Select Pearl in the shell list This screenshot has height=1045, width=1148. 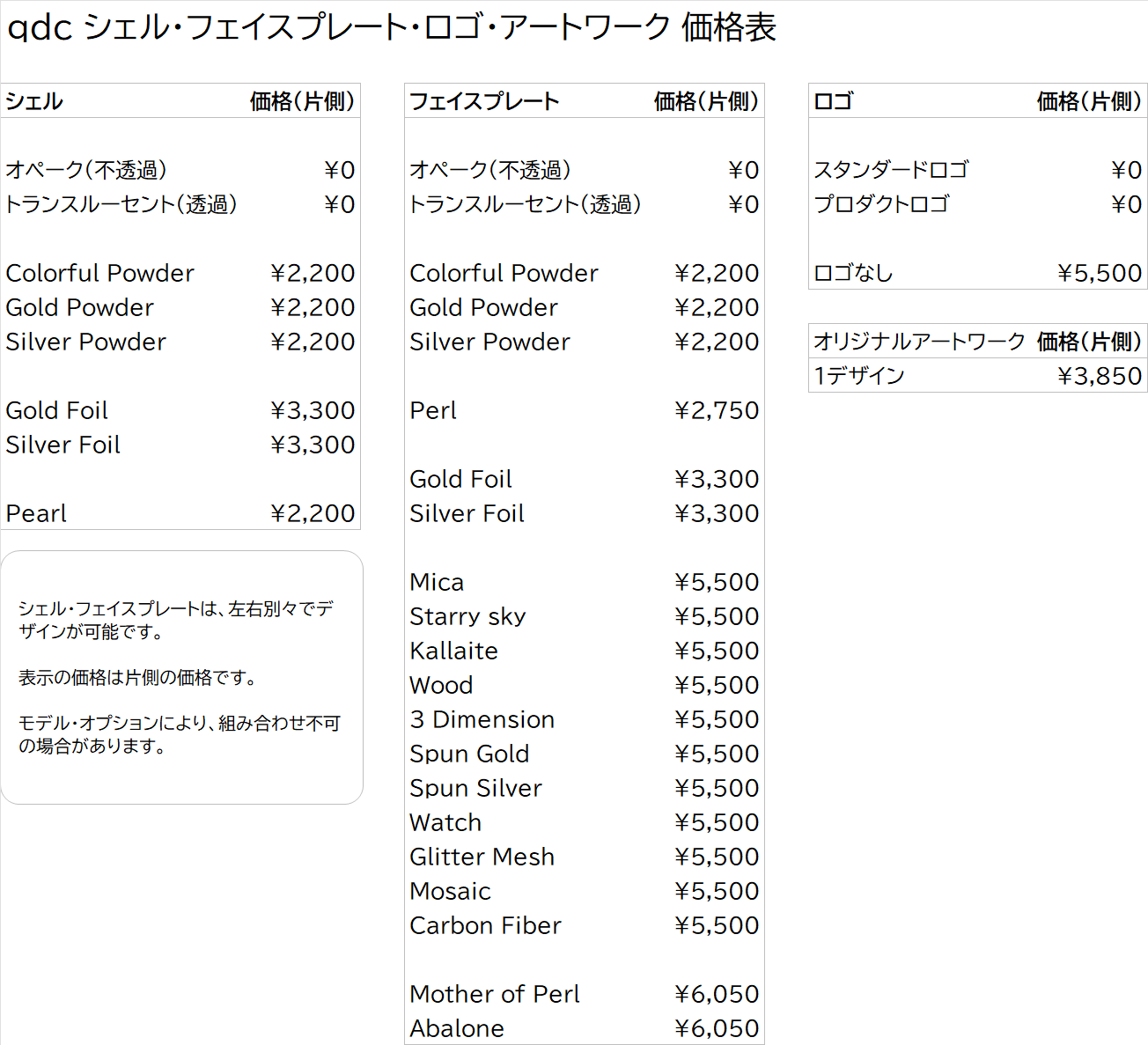pos(36,513)
